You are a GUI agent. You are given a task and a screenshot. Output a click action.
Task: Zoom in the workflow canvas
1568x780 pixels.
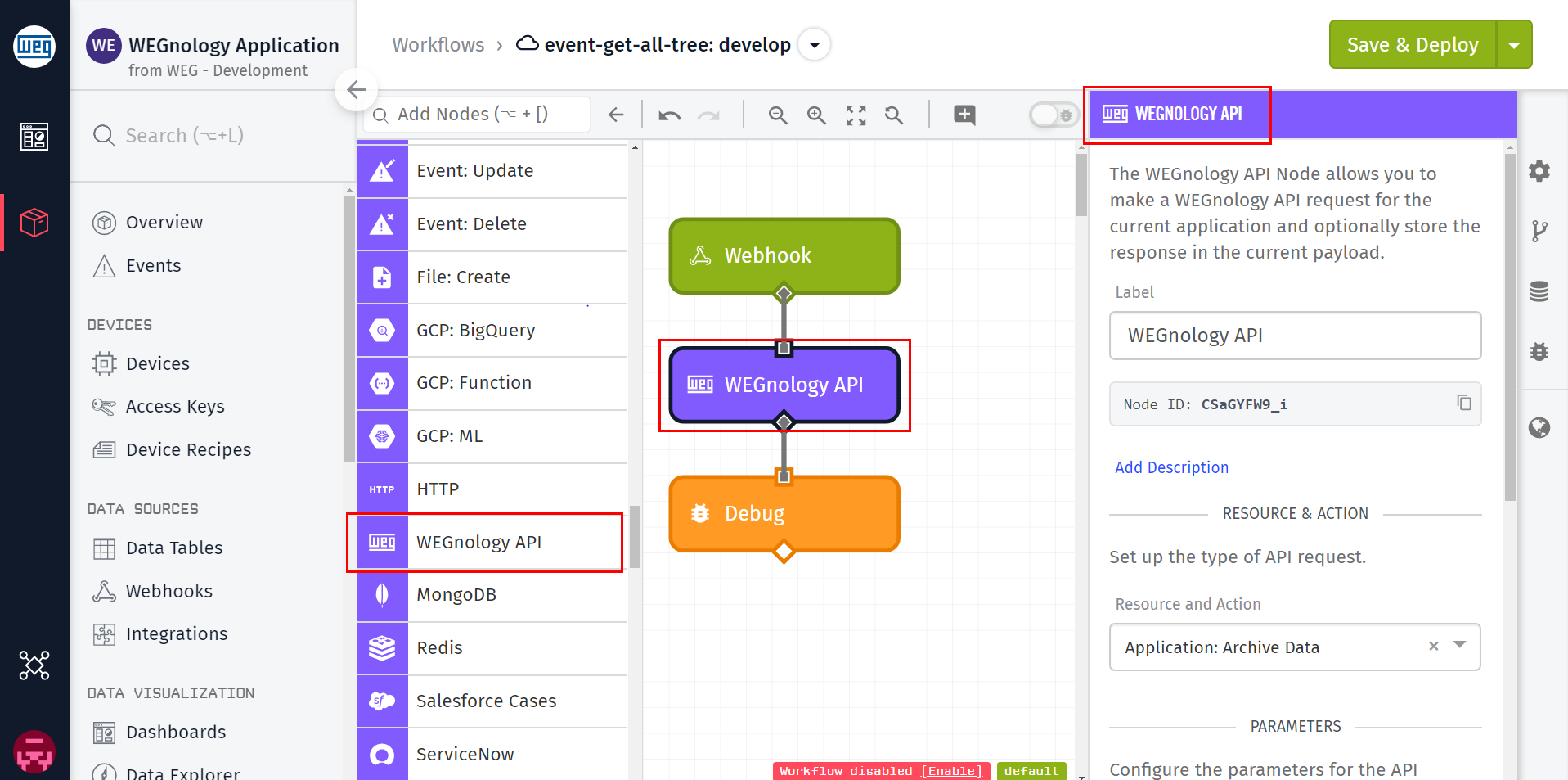click(816, 115)
